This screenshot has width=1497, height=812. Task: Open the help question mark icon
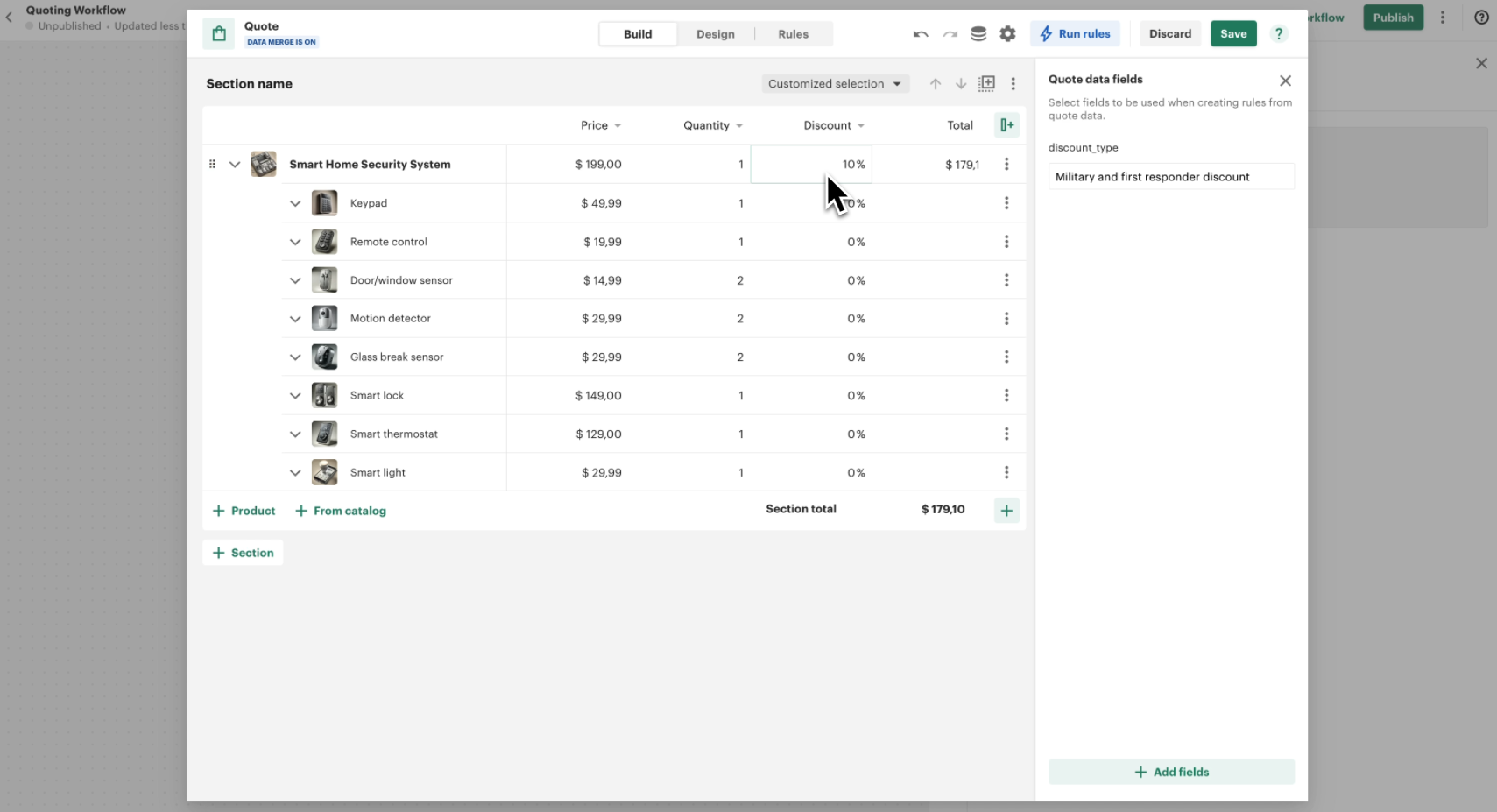coord(1279,34)
